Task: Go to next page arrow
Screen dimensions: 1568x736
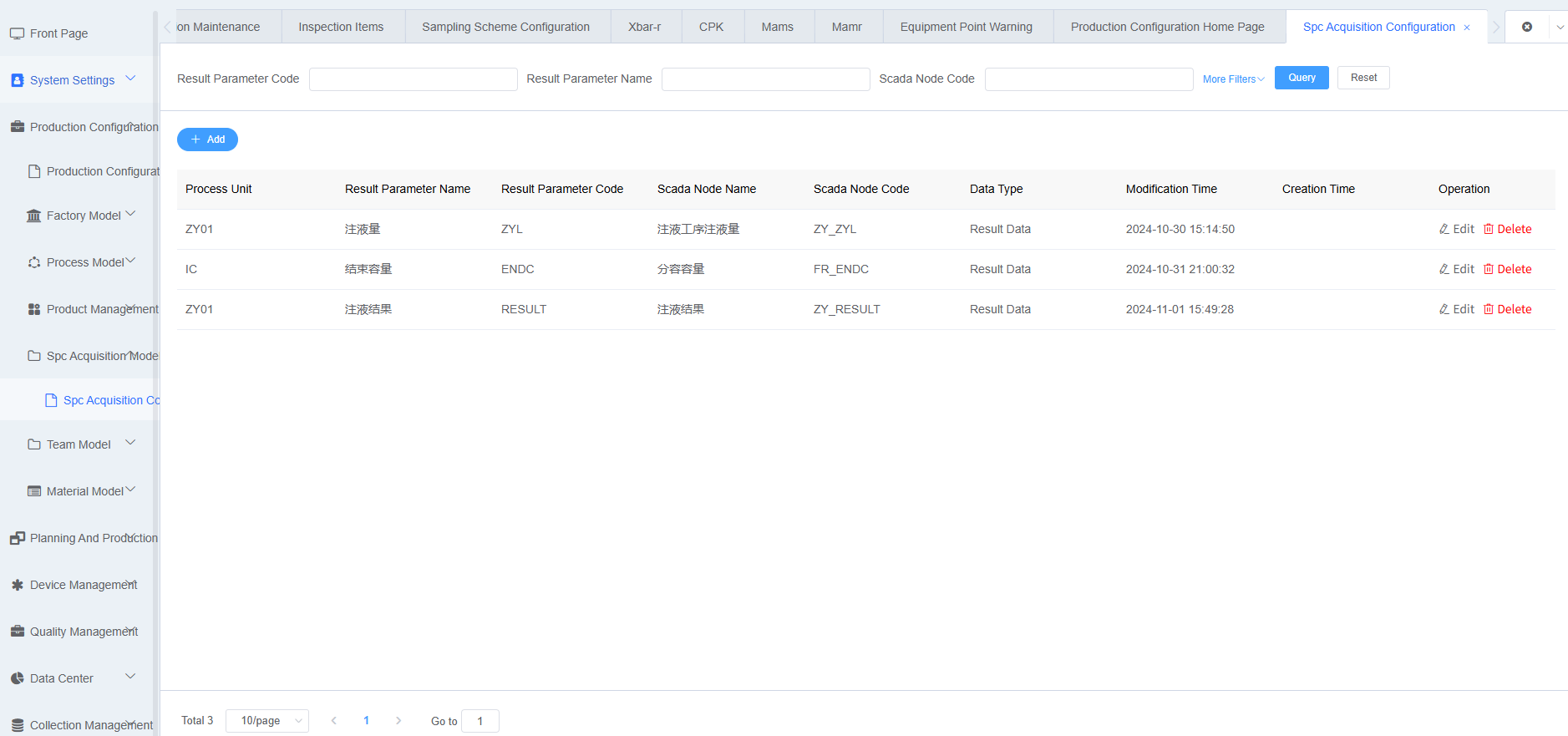Action: (398, 721)
